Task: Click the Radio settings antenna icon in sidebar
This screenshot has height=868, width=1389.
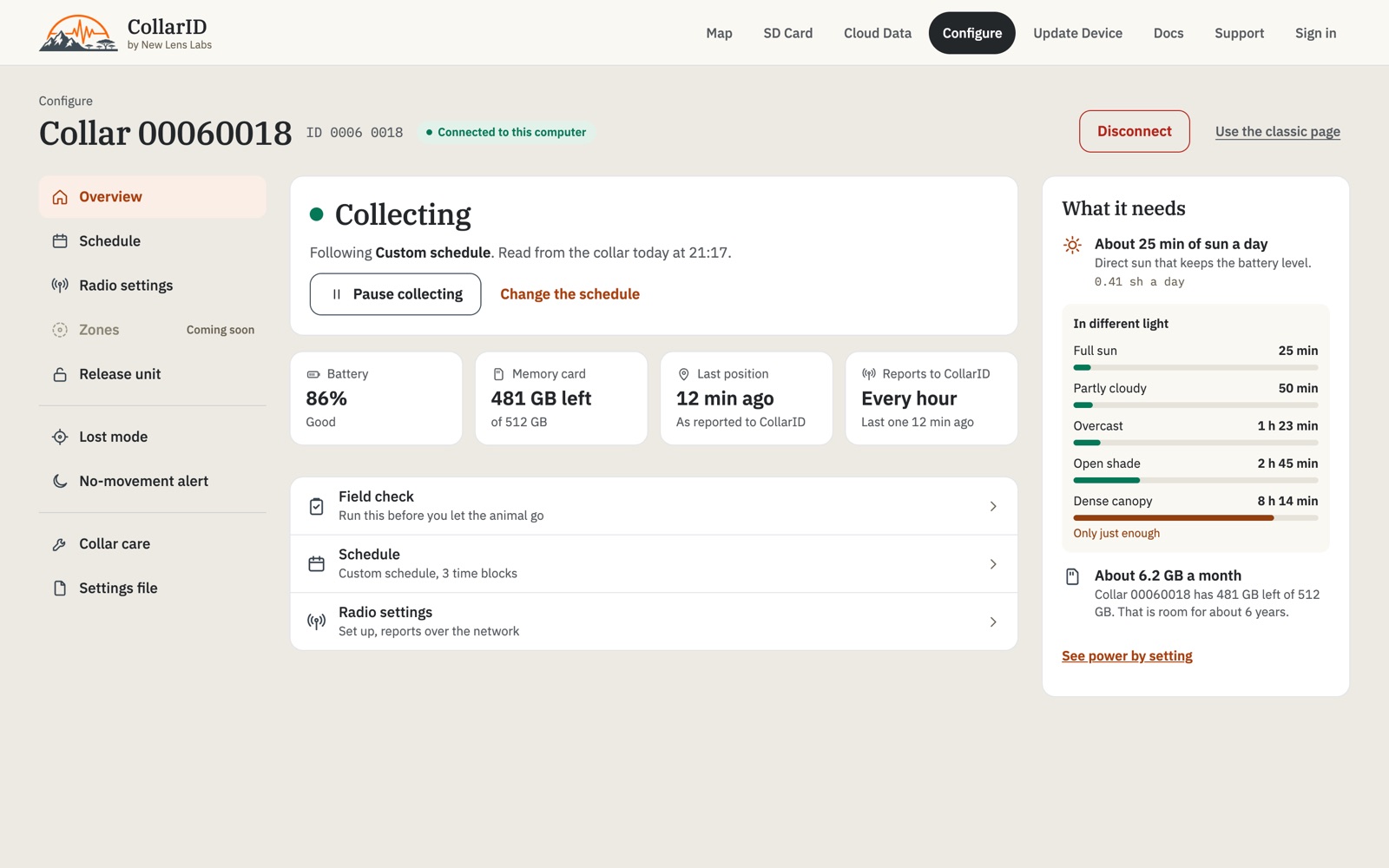Action: pyautogui.click(x=60, y=286)
